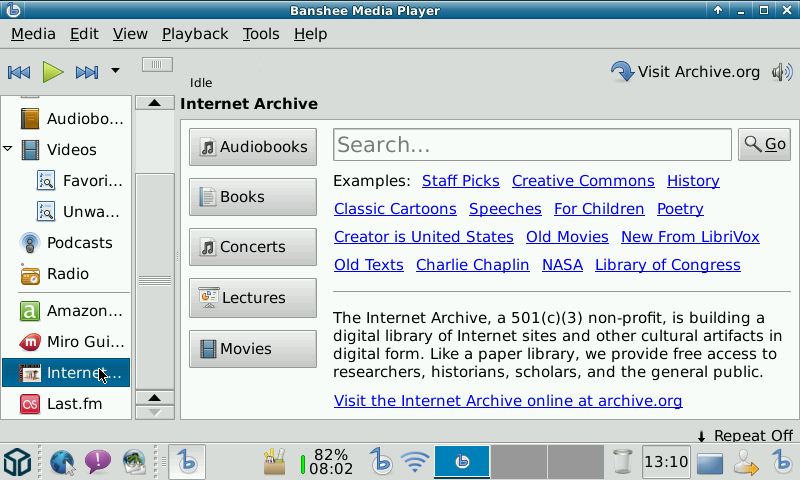The height and width of the screenshot is (480, 800).
Task: Open the dropdown arrow beside Next button
Action: click(116, 71)
